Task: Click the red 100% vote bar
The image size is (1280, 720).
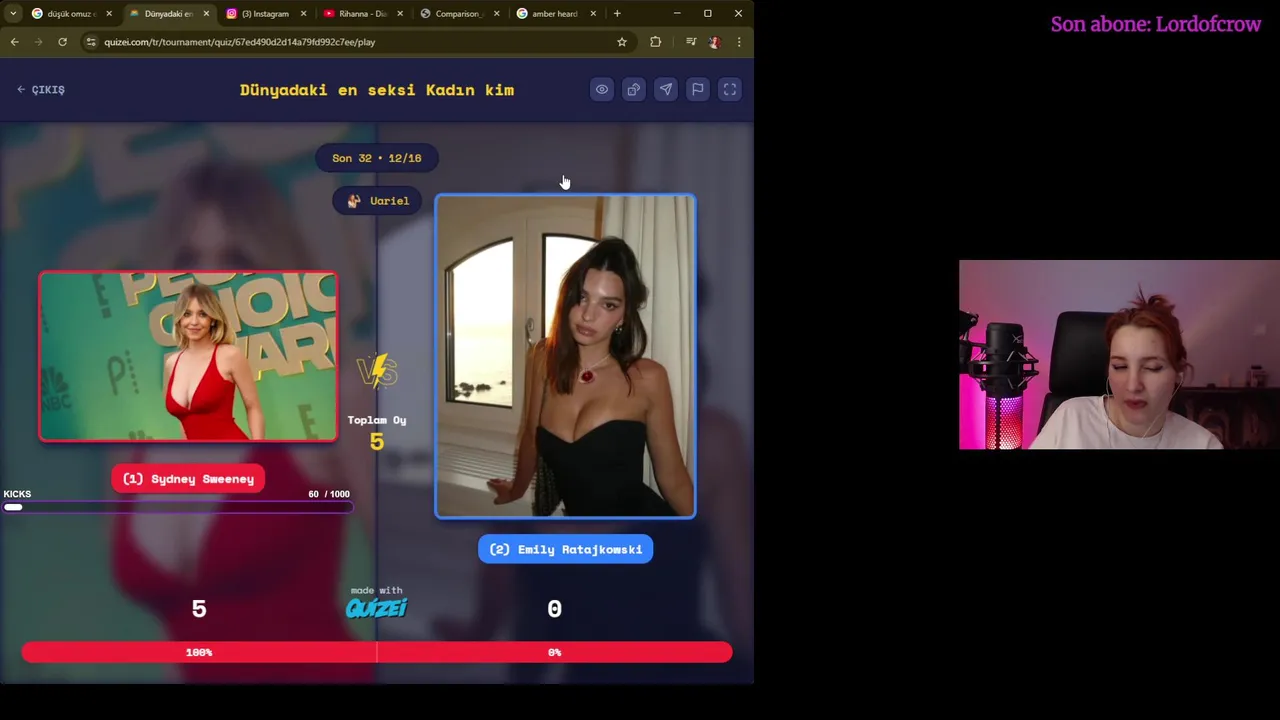Action: tap(199, 652)
